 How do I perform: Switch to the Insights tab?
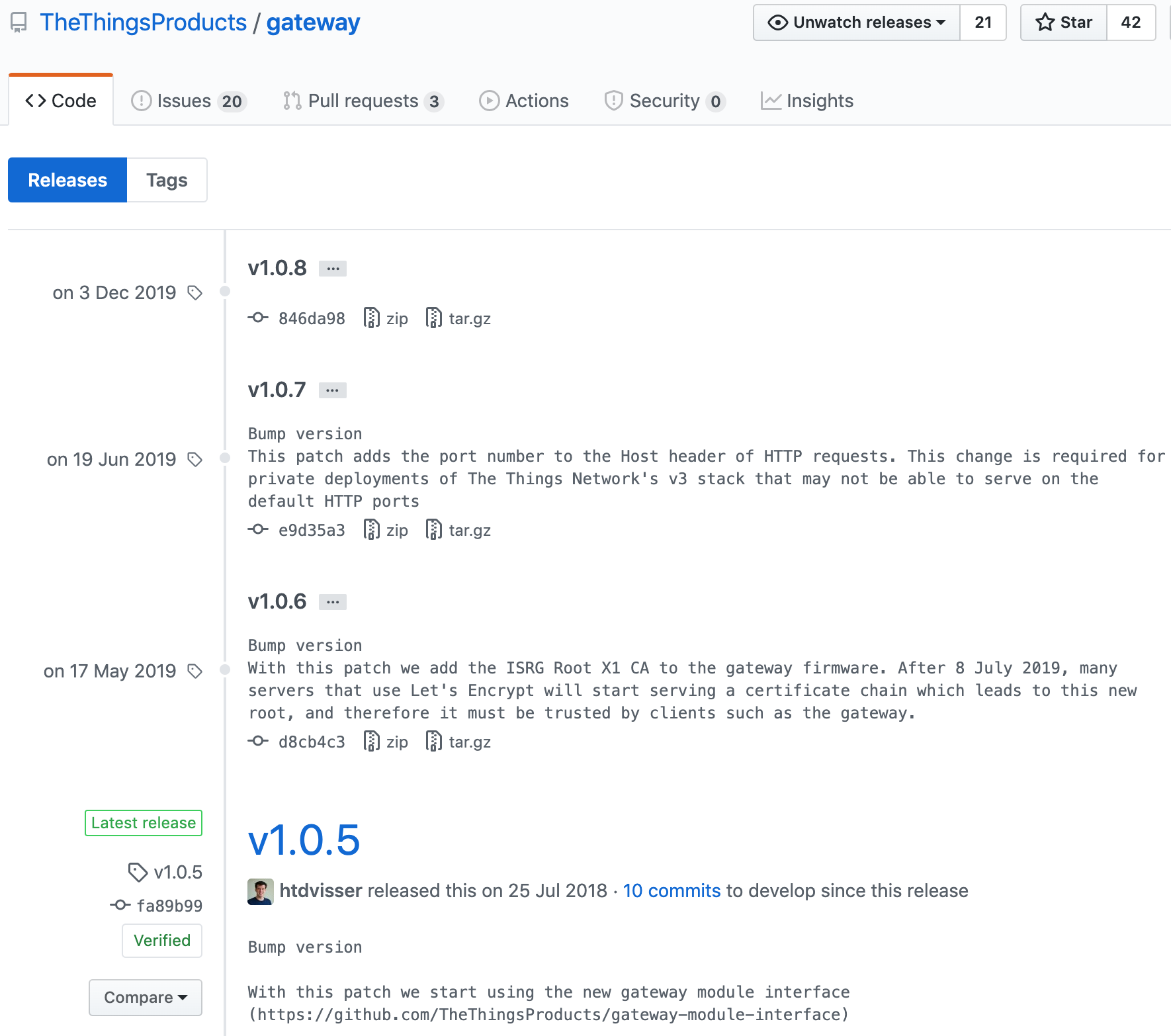tap(806, 101)
